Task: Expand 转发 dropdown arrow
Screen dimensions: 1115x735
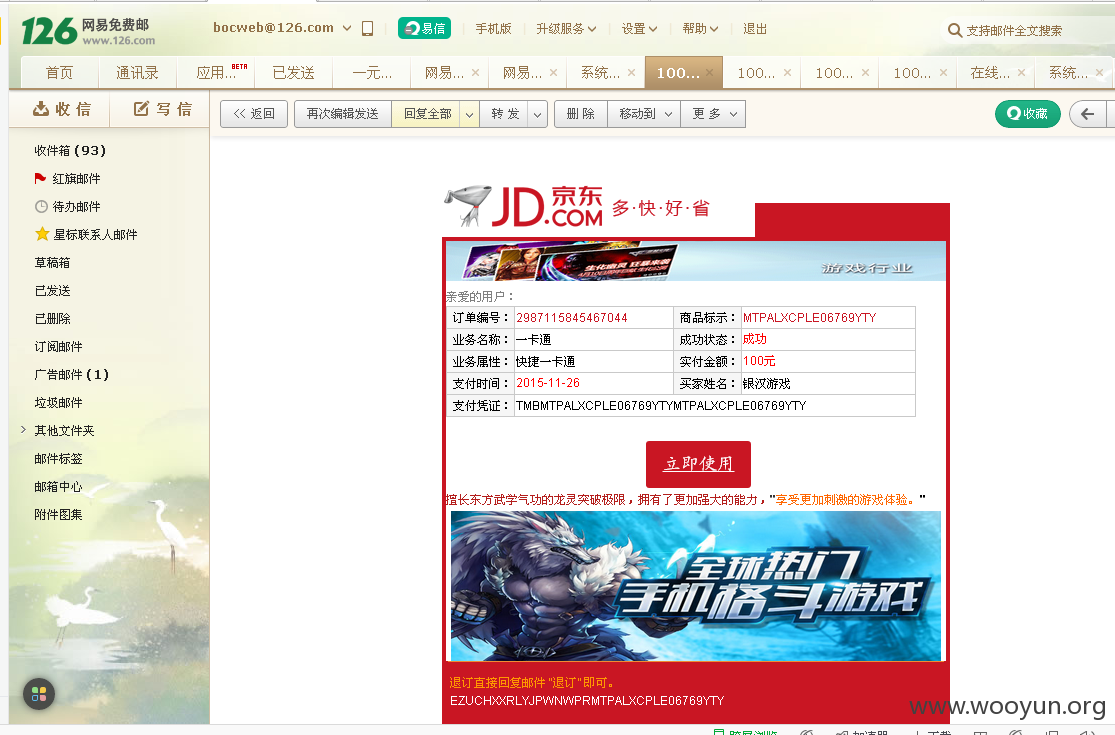Action: 538,114
